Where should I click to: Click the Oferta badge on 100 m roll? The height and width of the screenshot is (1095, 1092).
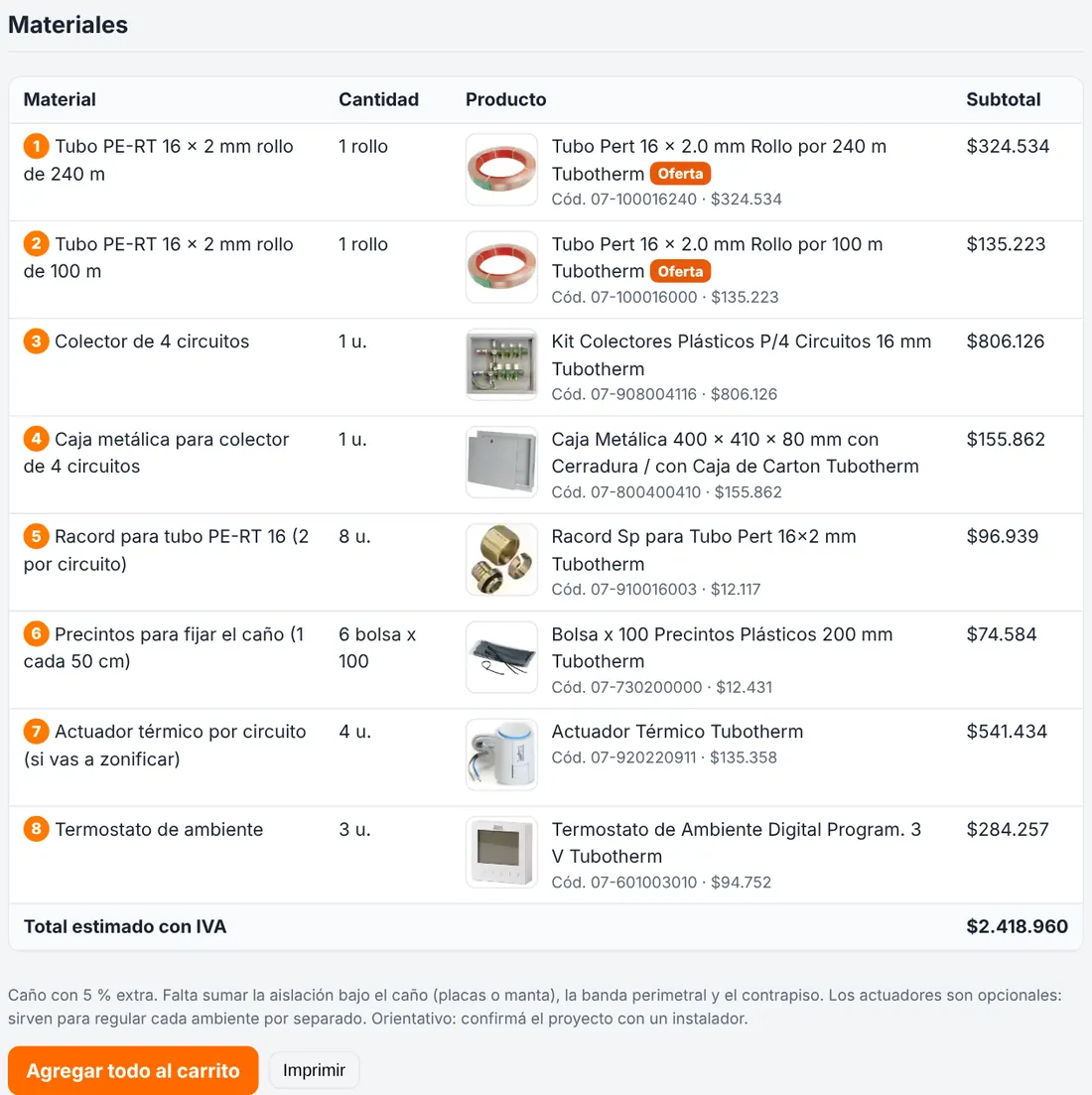click(x=680, y=271)
